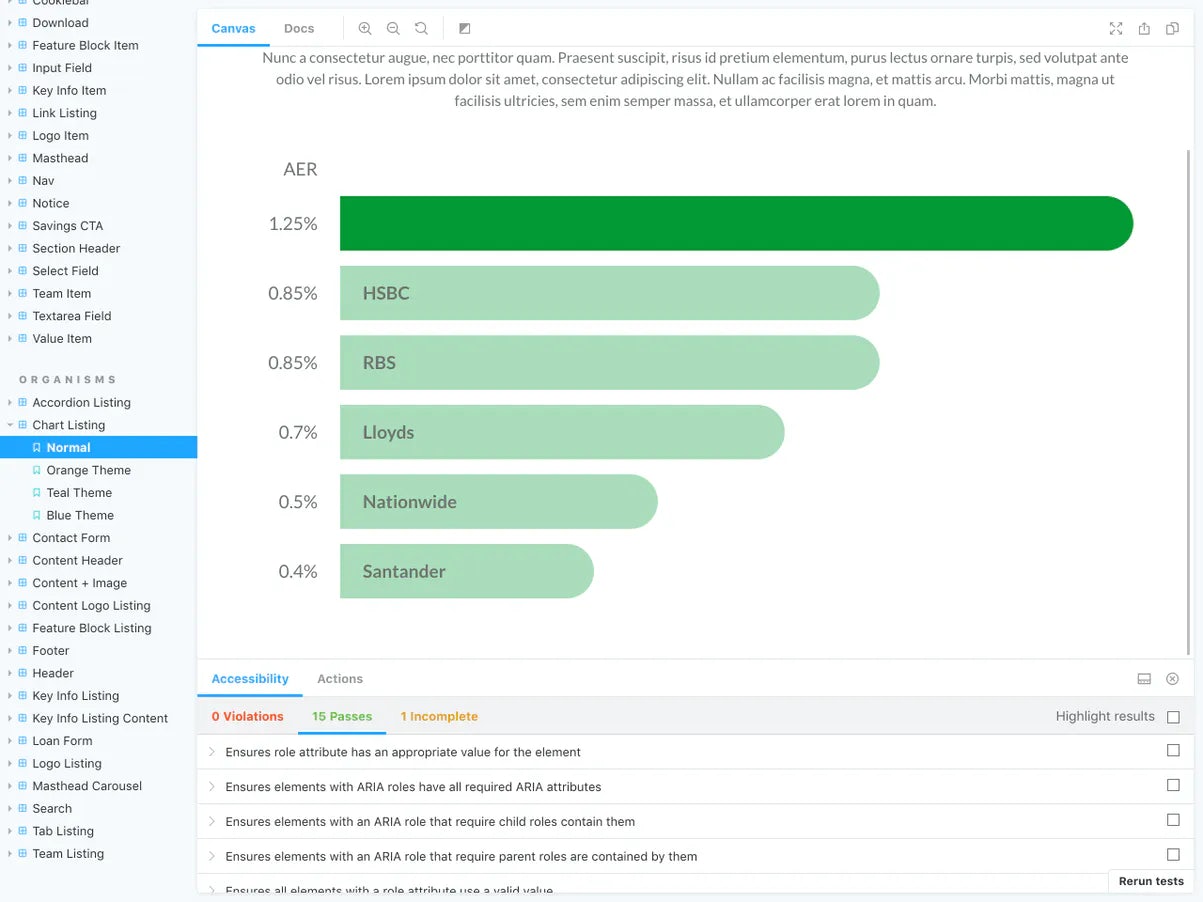The image size is (1203, 902).
Task: Show the 15 Passes results
Action: point(342,717)
